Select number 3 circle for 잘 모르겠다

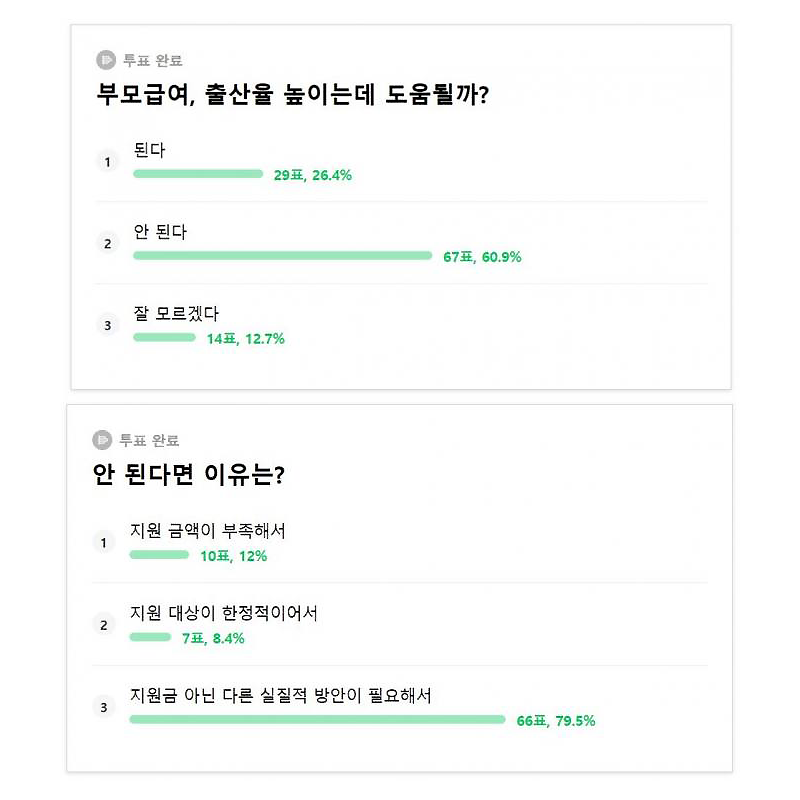pyautogui.click(x=107, y=326)
